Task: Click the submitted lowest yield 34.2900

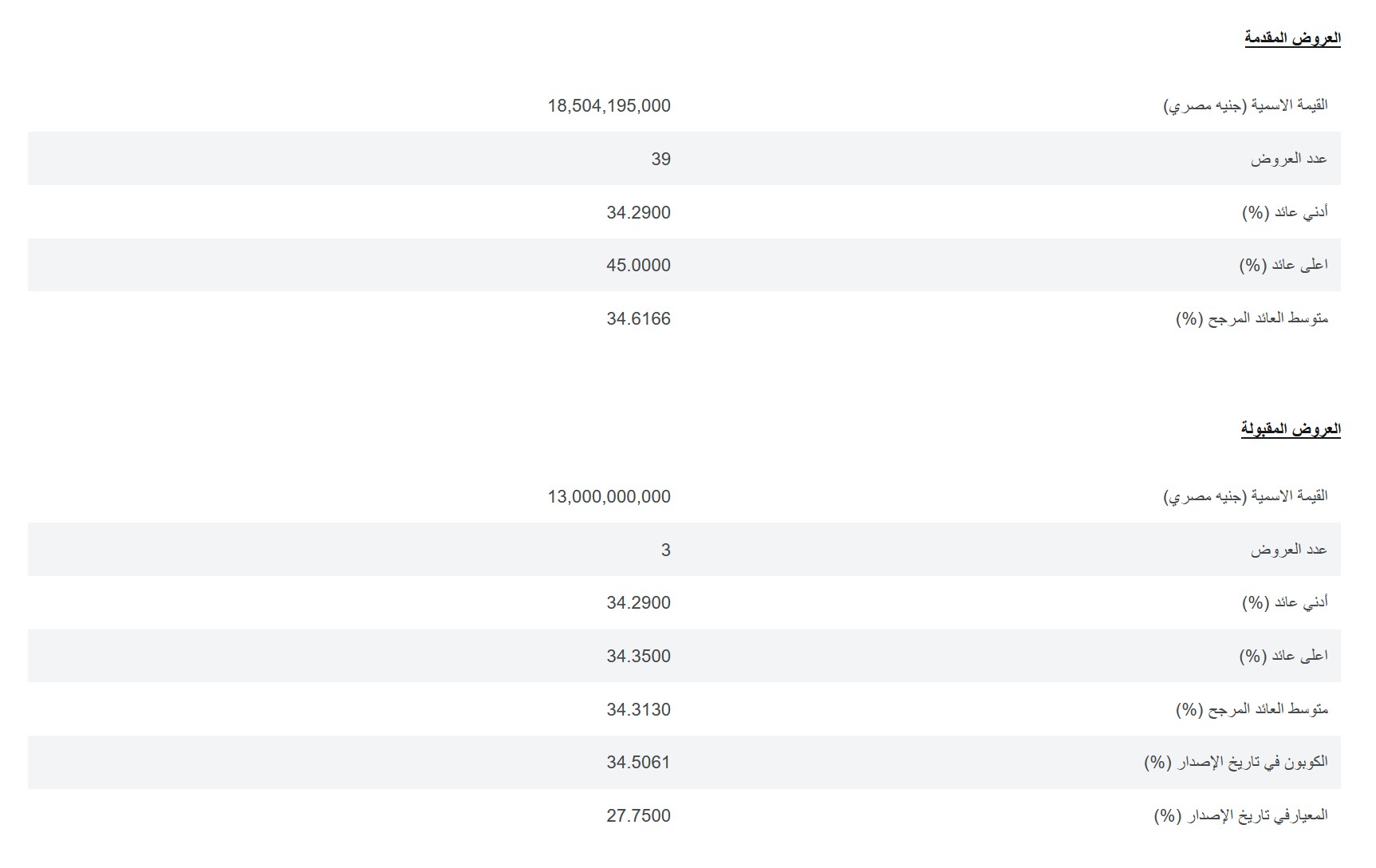Action: (x=638, y=213)
